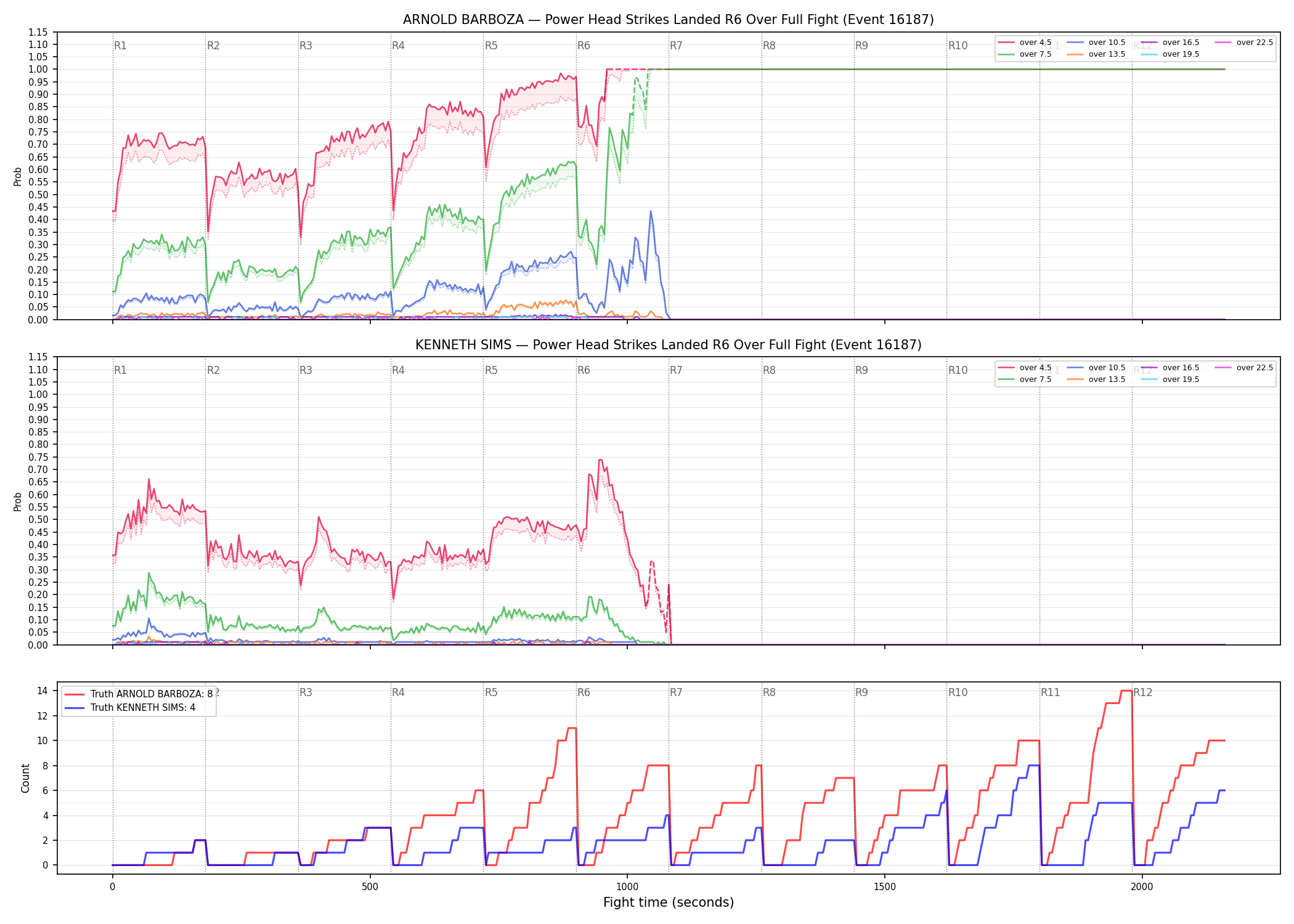The height and width of the screenshot is (924, 1294).
Task: Click the R3 marker in Sims chart
Action: click(306, 370)
